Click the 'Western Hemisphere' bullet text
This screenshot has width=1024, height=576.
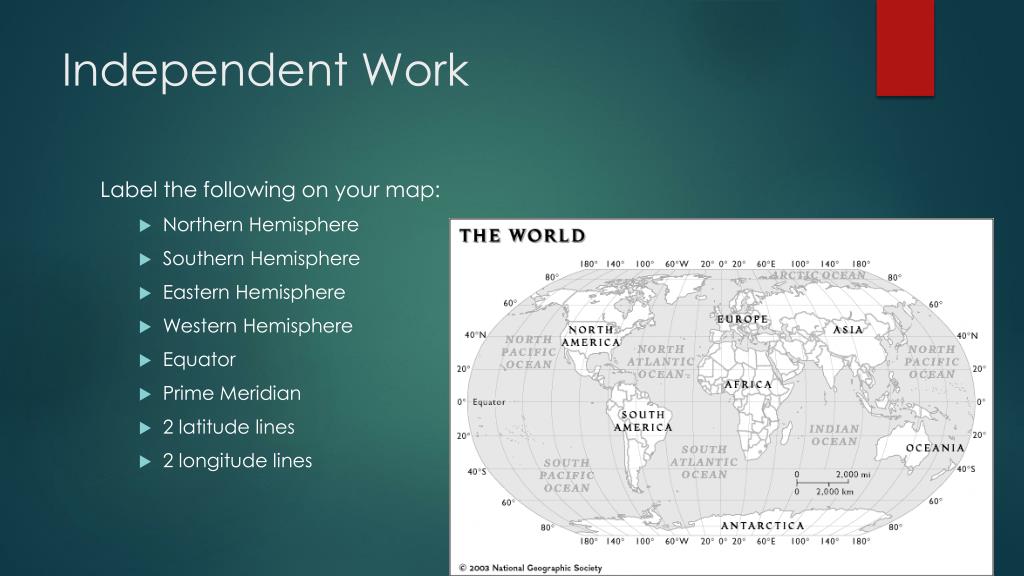257,326
